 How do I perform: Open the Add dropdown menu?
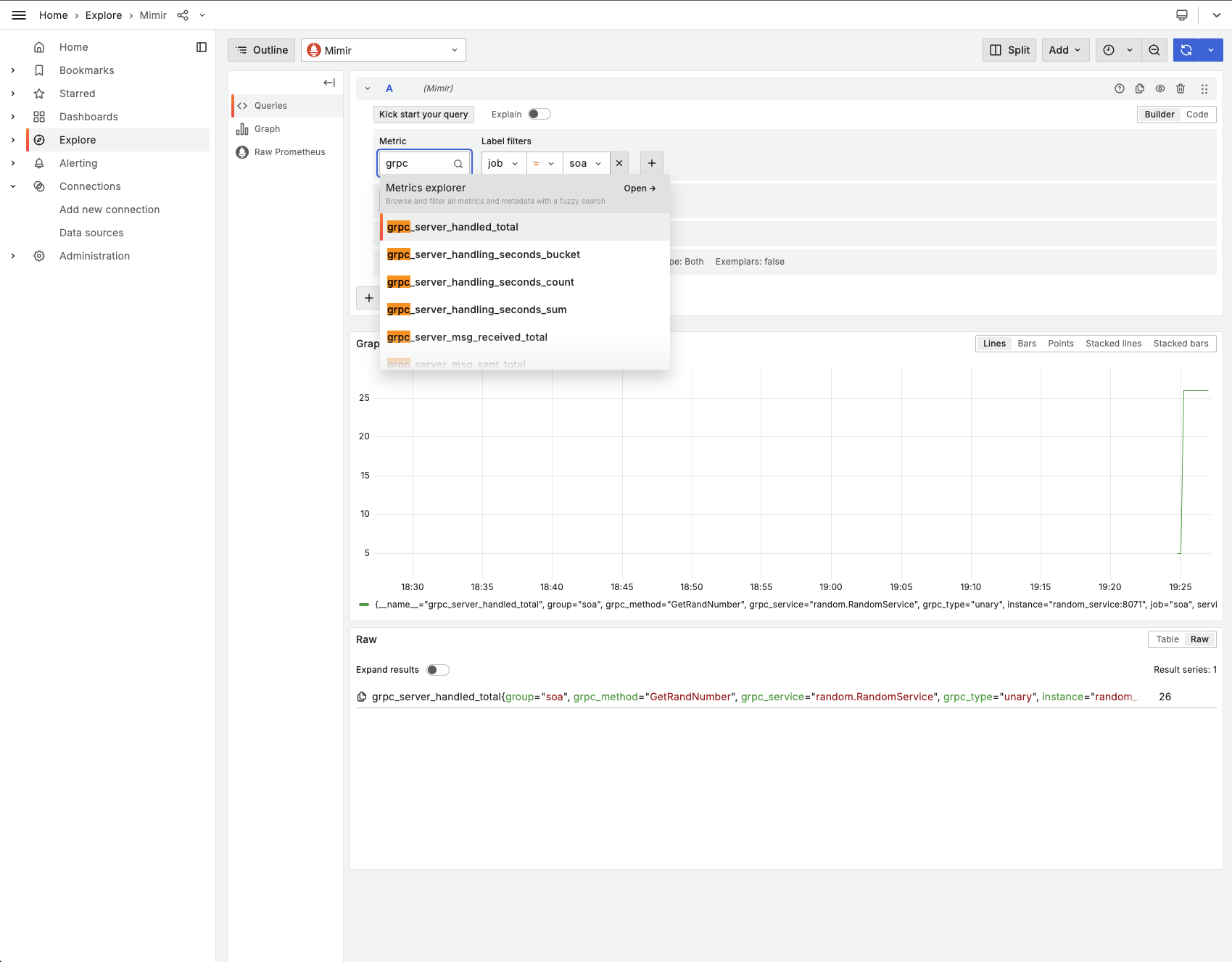[1065, 50]
